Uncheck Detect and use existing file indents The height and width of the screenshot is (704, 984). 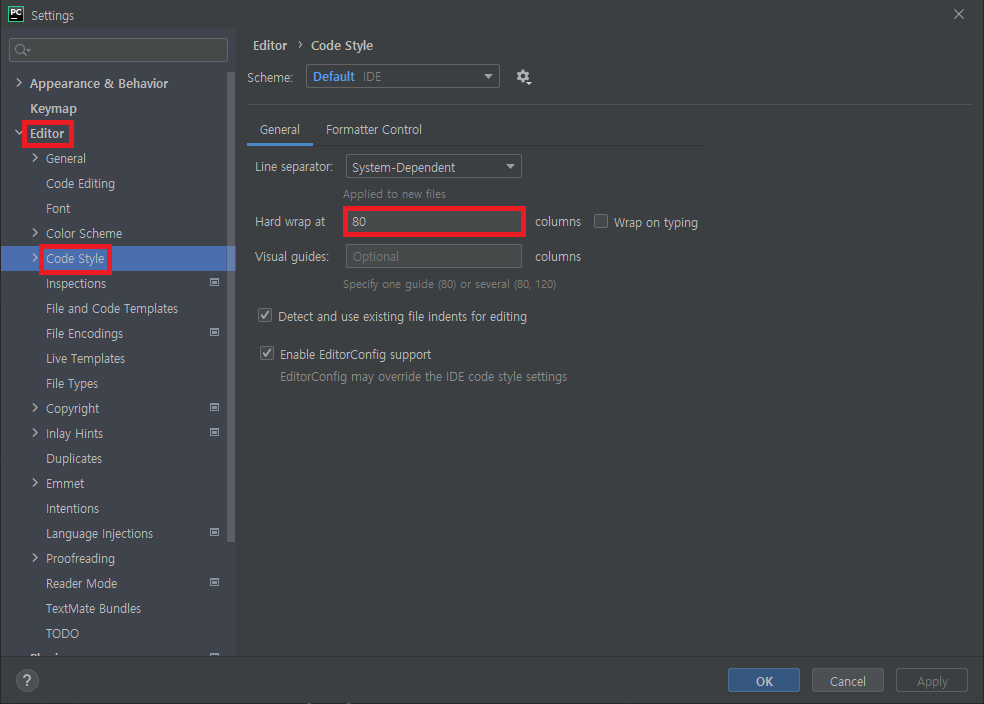point(265,316)
